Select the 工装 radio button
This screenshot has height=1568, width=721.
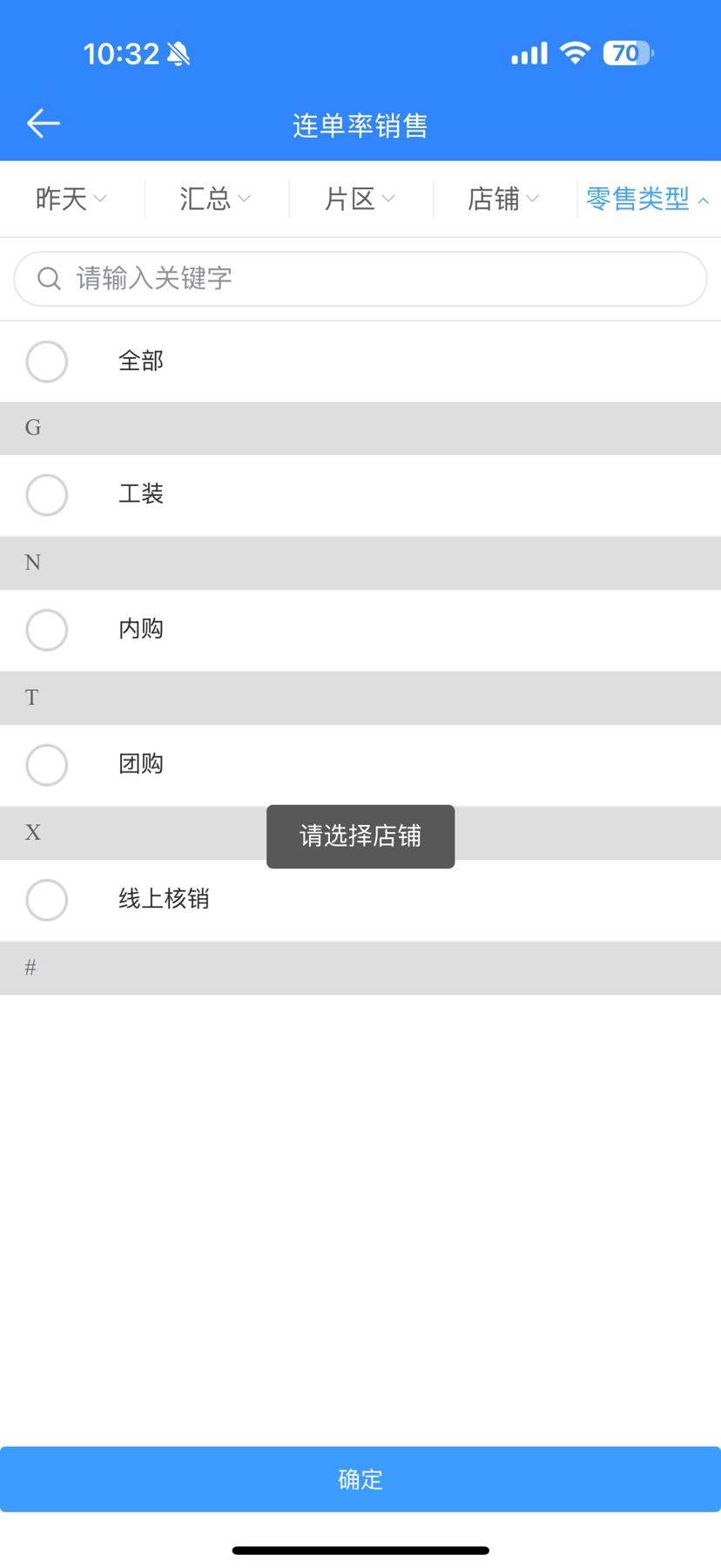tap(47, 495)
